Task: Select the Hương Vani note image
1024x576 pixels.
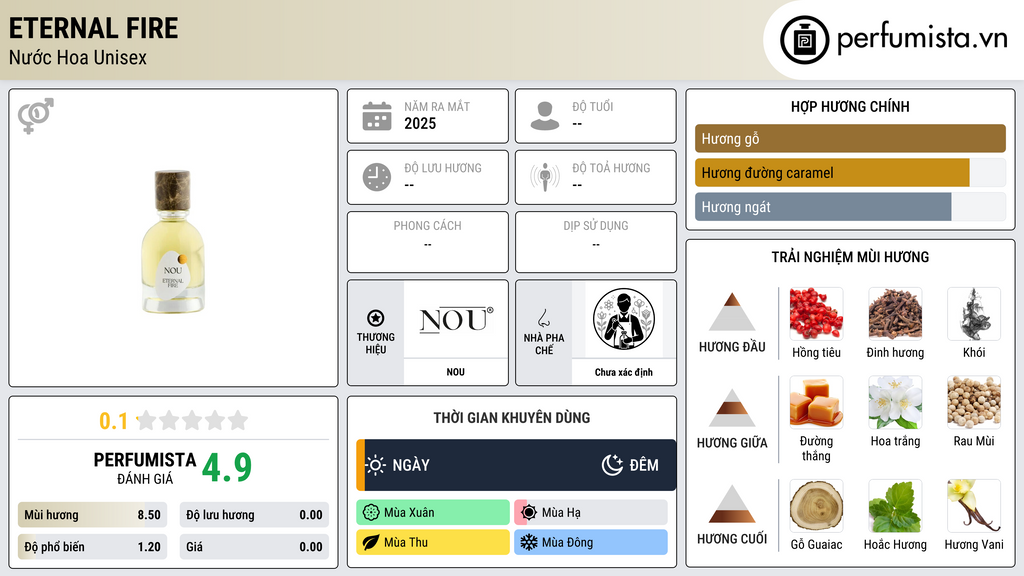Action: click(974, 506)
